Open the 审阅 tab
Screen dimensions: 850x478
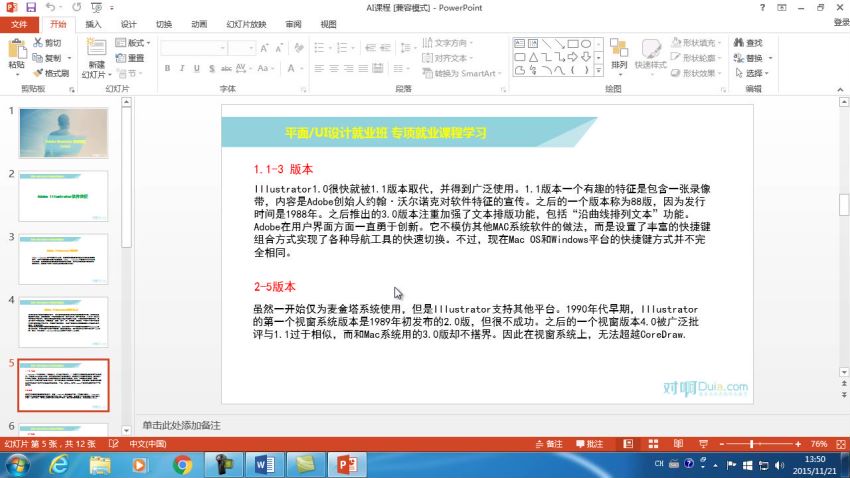pos(293,24)
